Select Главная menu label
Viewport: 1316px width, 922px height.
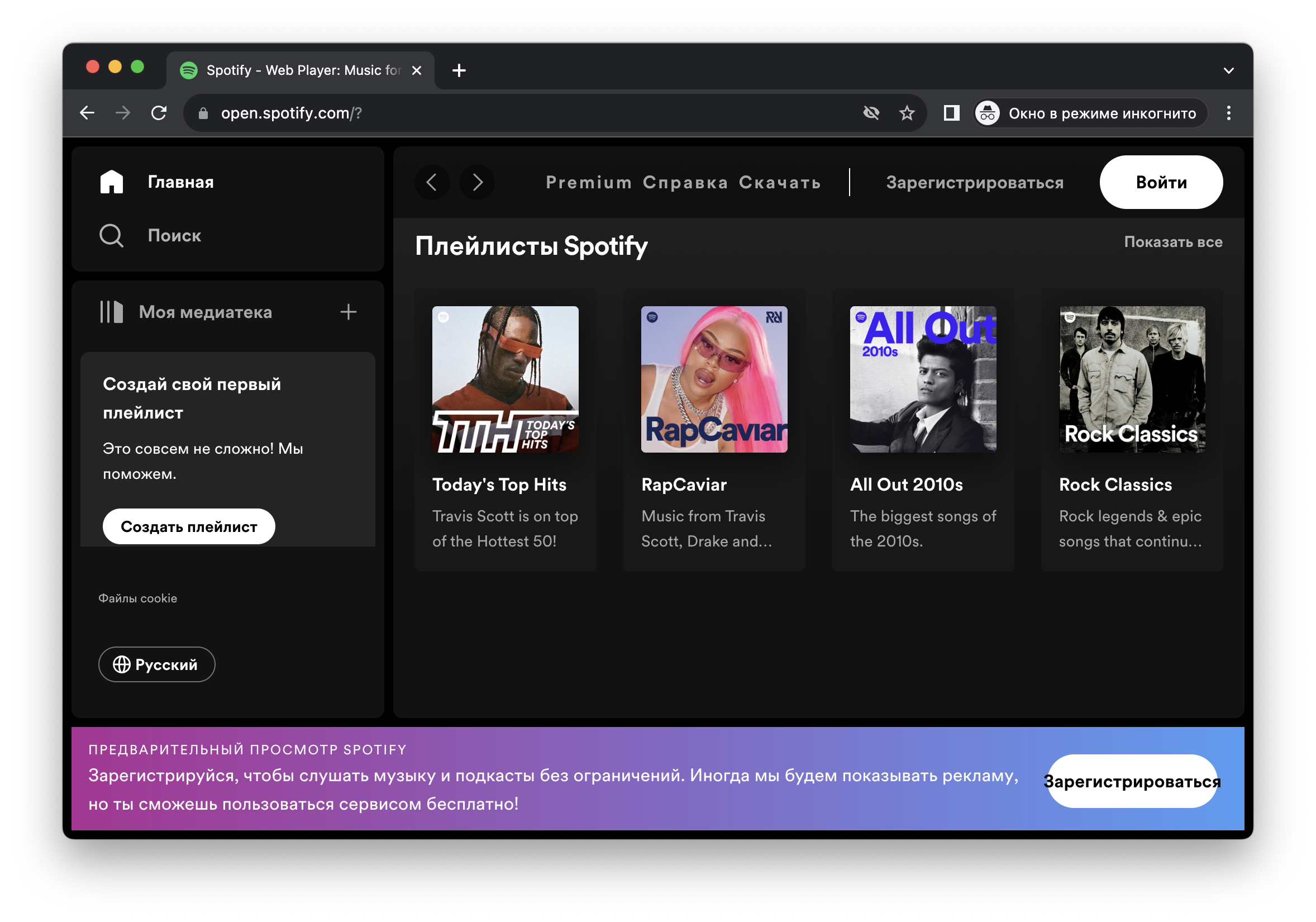click(x=180, y=182)
